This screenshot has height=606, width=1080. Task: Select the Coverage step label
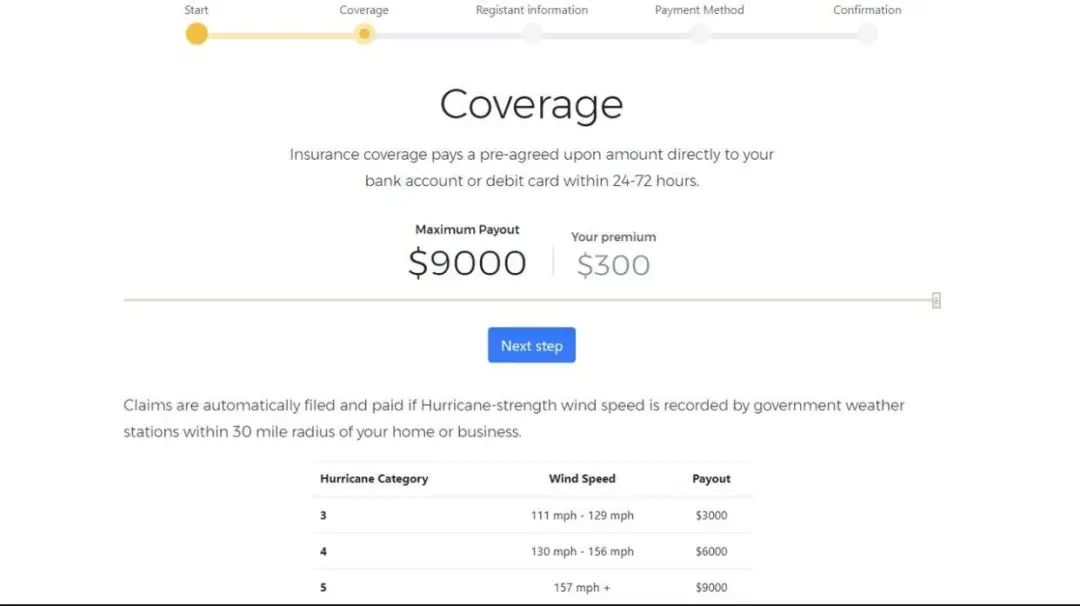click(364, 10)
